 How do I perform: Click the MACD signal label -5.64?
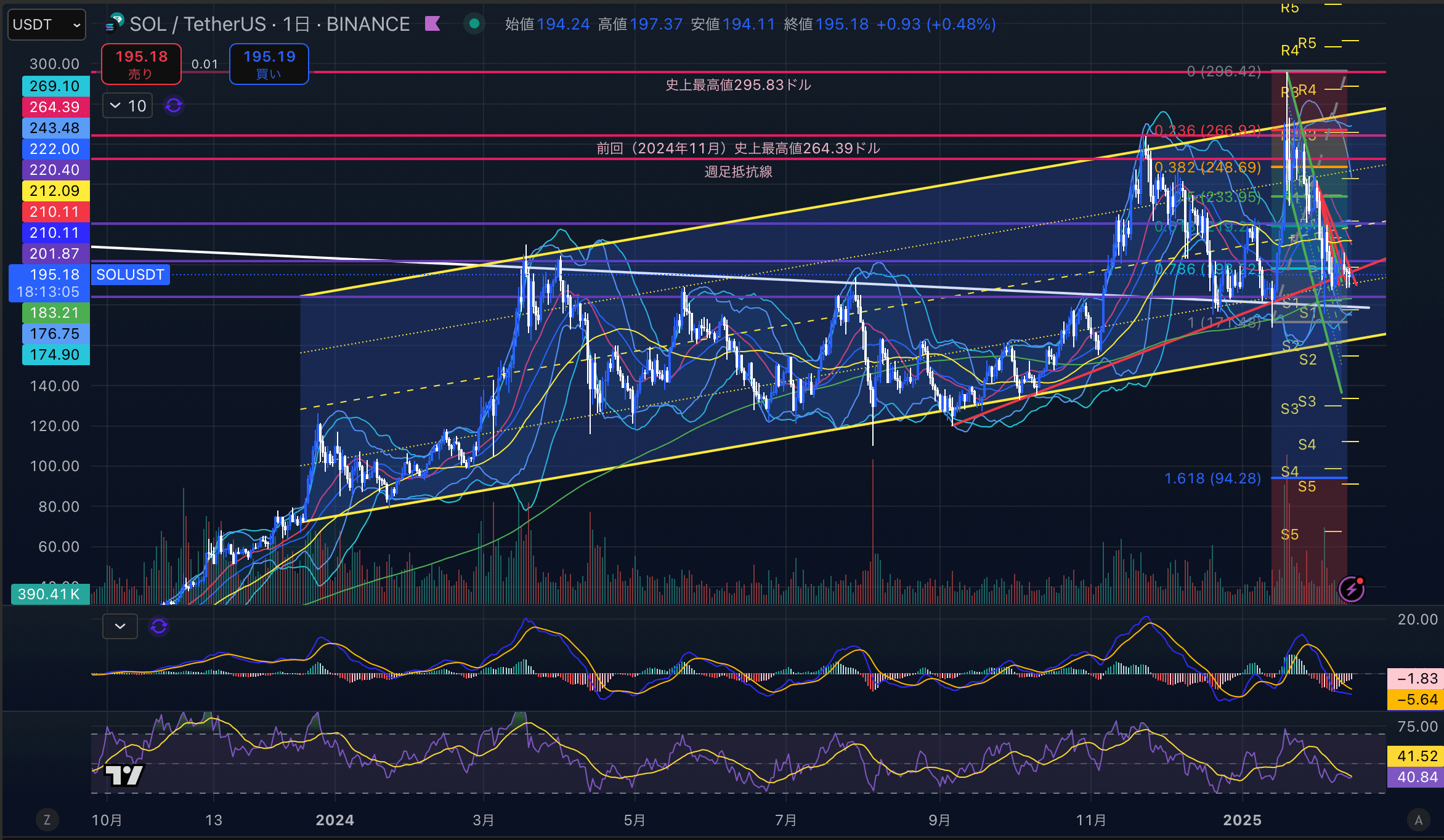1416,700
